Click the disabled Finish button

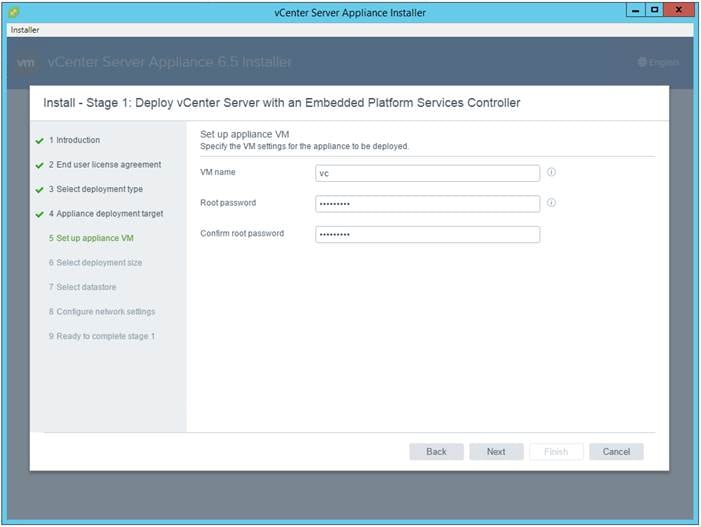tap(556, 451)
